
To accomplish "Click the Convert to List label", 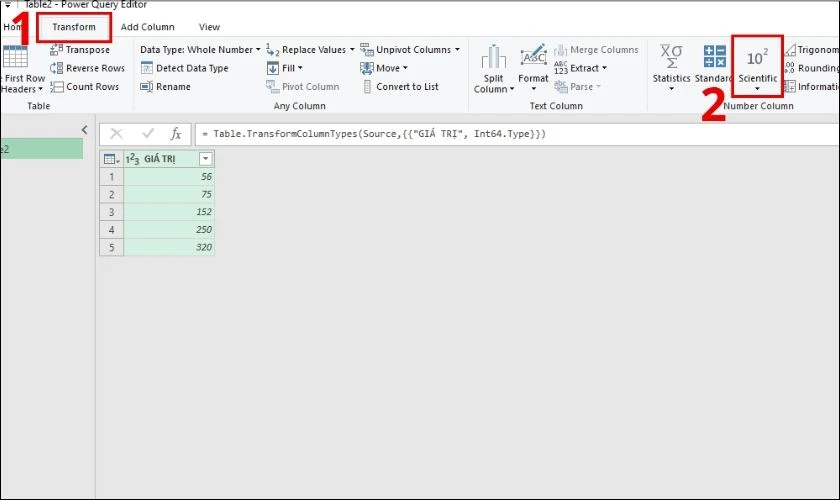I will point(407,86).
